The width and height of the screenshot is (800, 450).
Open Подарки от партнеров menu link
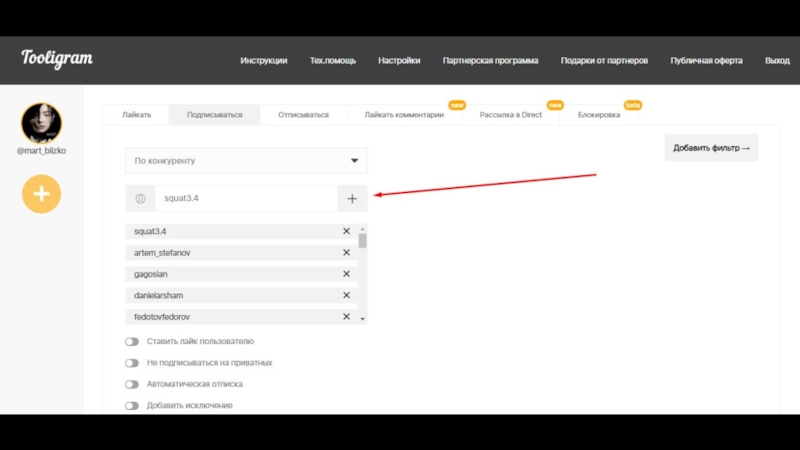click(604, 61)
